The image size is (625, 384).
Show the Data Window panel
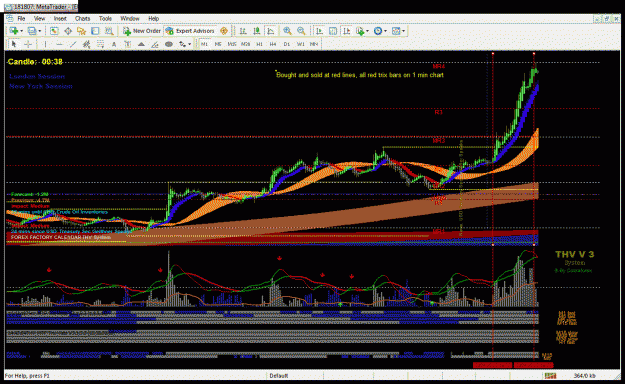click(68, 31)
